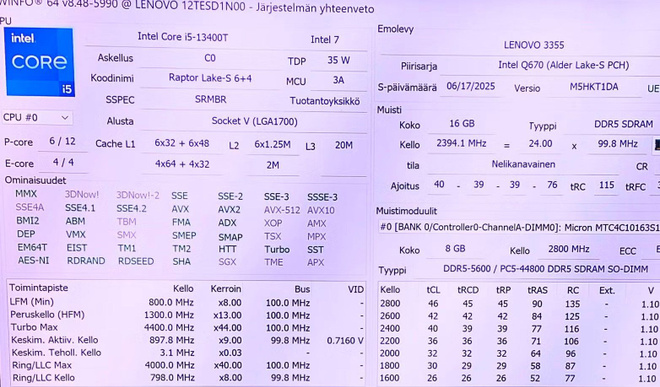Click the Intel 7 process field
Image resolution: width=660 pixels, height=387 pixels.
(325, 40)
